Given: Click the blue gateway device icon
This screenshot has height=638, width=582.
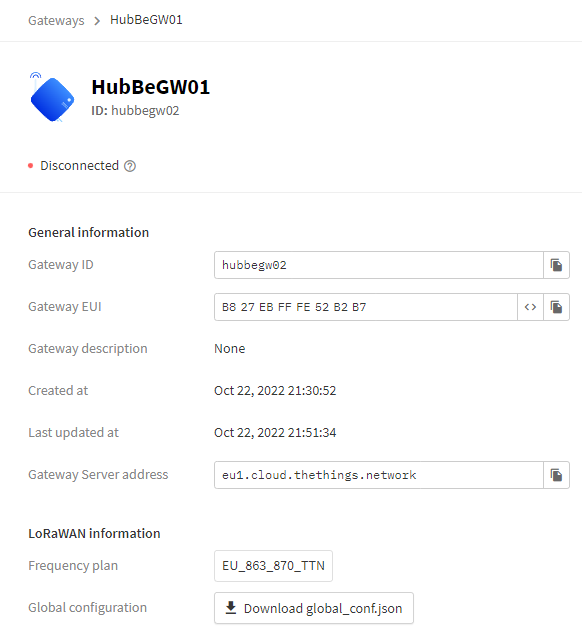Looking at the screenshot, I should coord(52,98).
